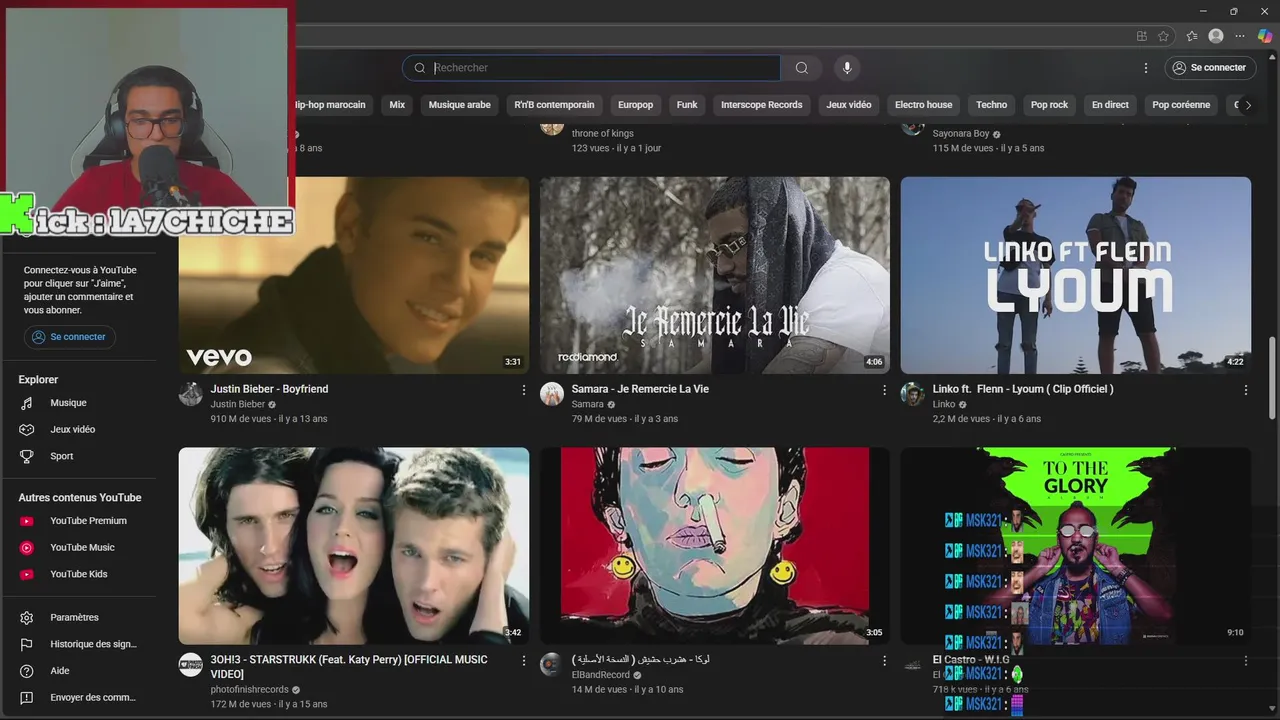Select the Electro house chip
Viewport: 1280px width, 720px height.
(924, 105)
